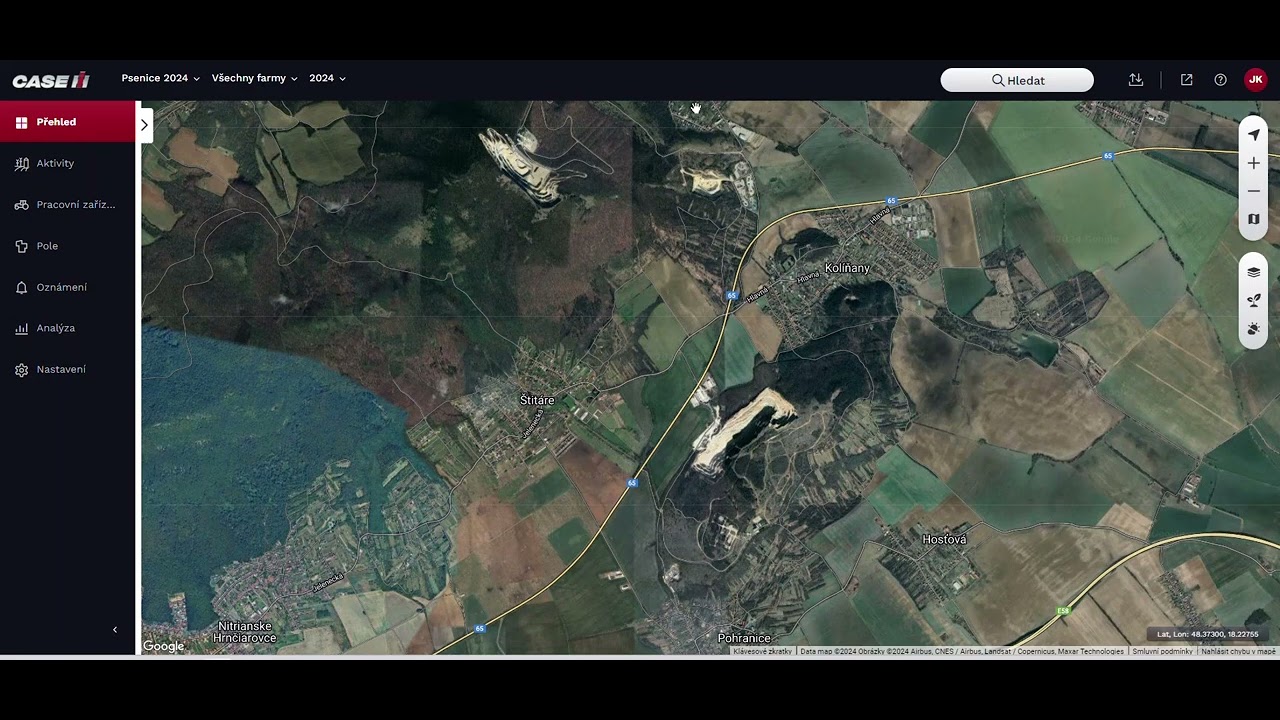Image resolution: width=1280 pixels, height=720 pixels.
Task: Click the Oznámení bell icon
Action: pyautogui.click(x=21, y=288)
